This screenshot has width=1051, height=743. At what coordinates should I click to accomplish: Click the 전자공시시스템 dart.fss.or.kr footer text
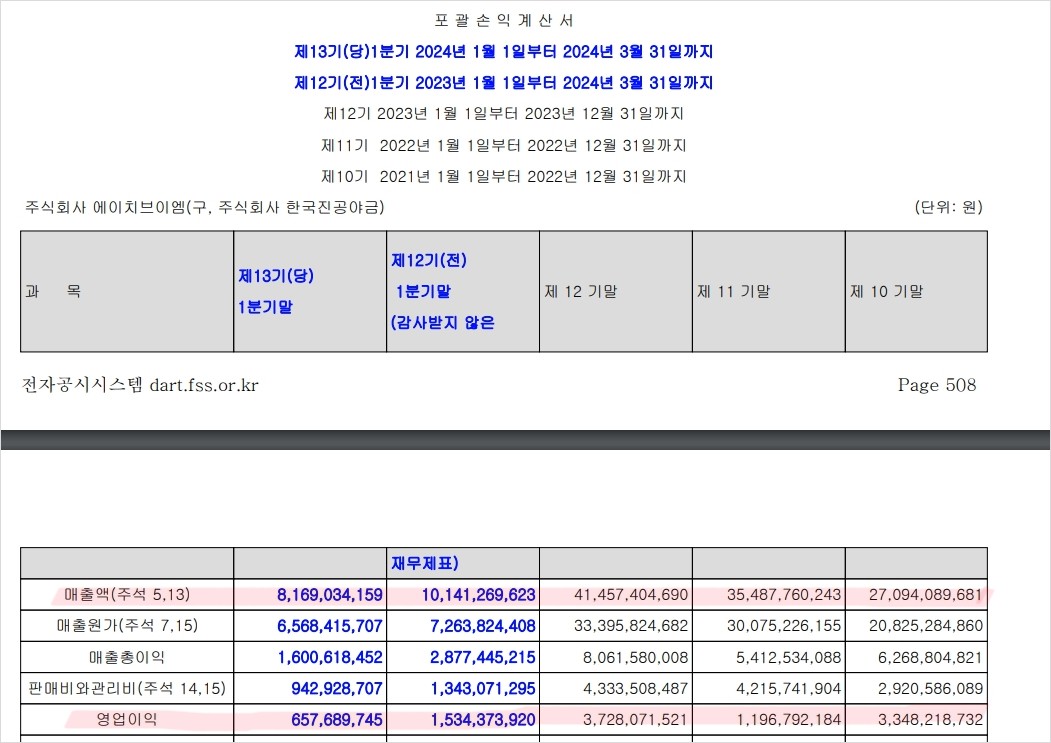(x=140, y=385)
